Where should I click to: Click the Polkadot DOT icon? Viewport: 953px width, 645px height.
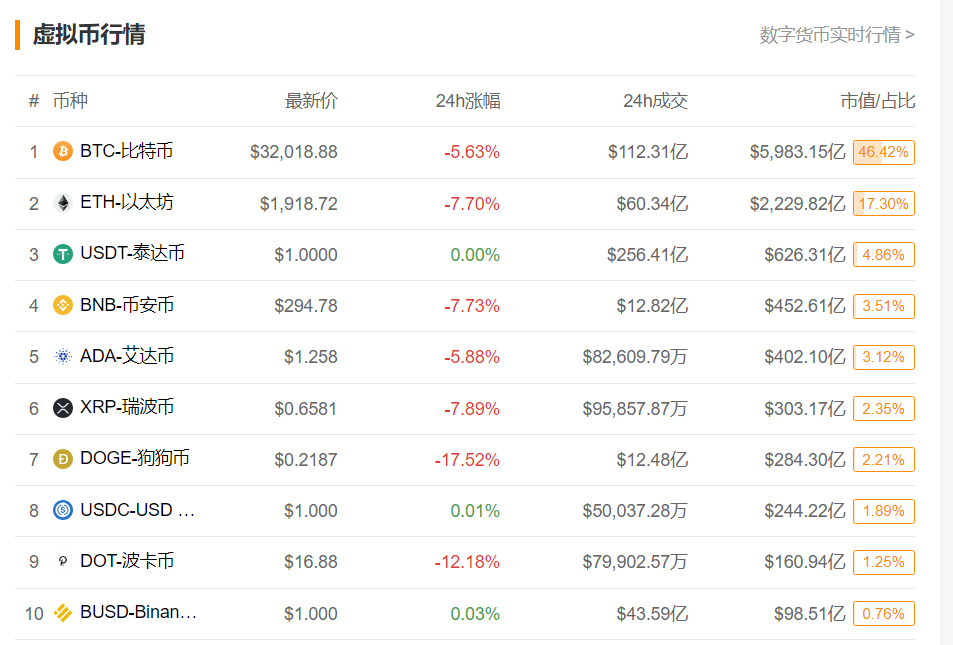63,562
